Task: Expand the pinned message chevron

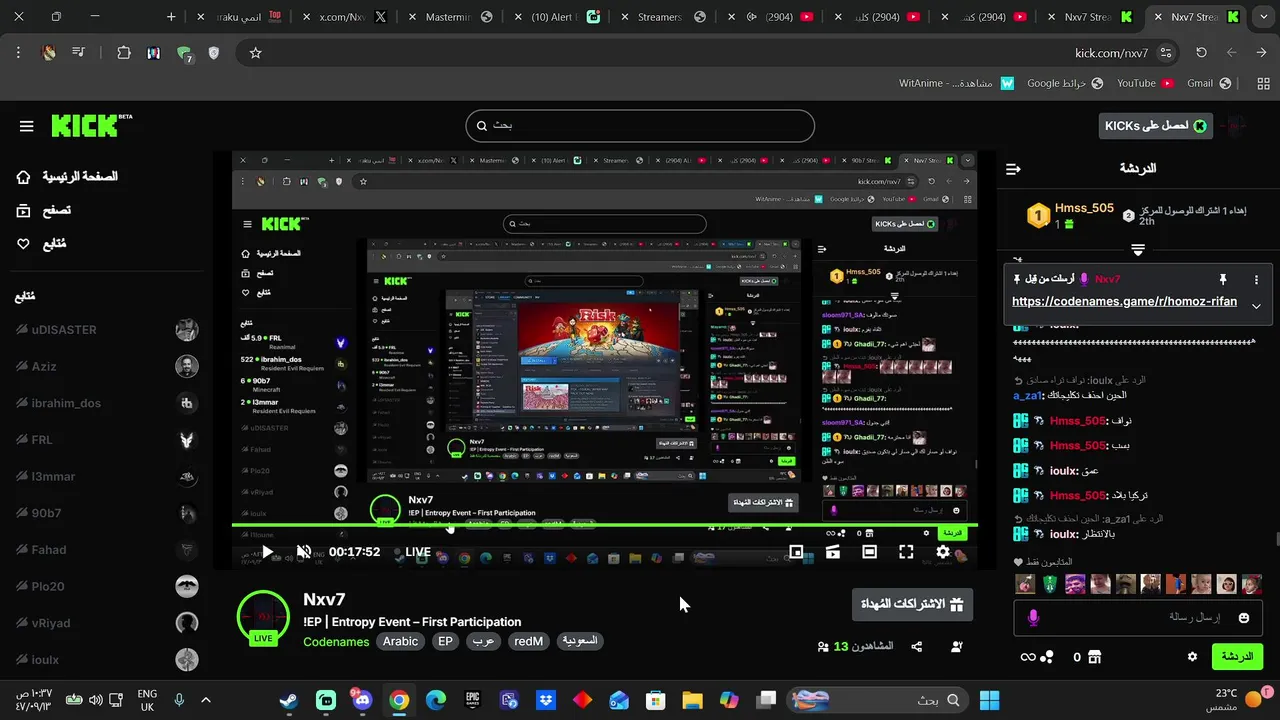Action: pyautogui.click(x=1256, y=306)
